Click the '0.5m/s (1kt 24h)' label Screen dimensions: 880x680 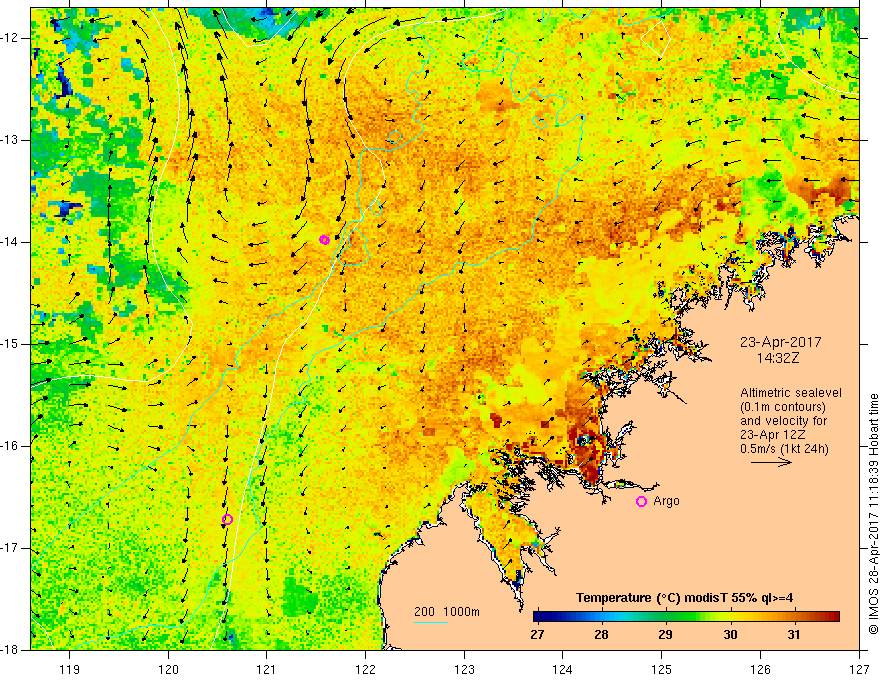[x=784, y=449]
